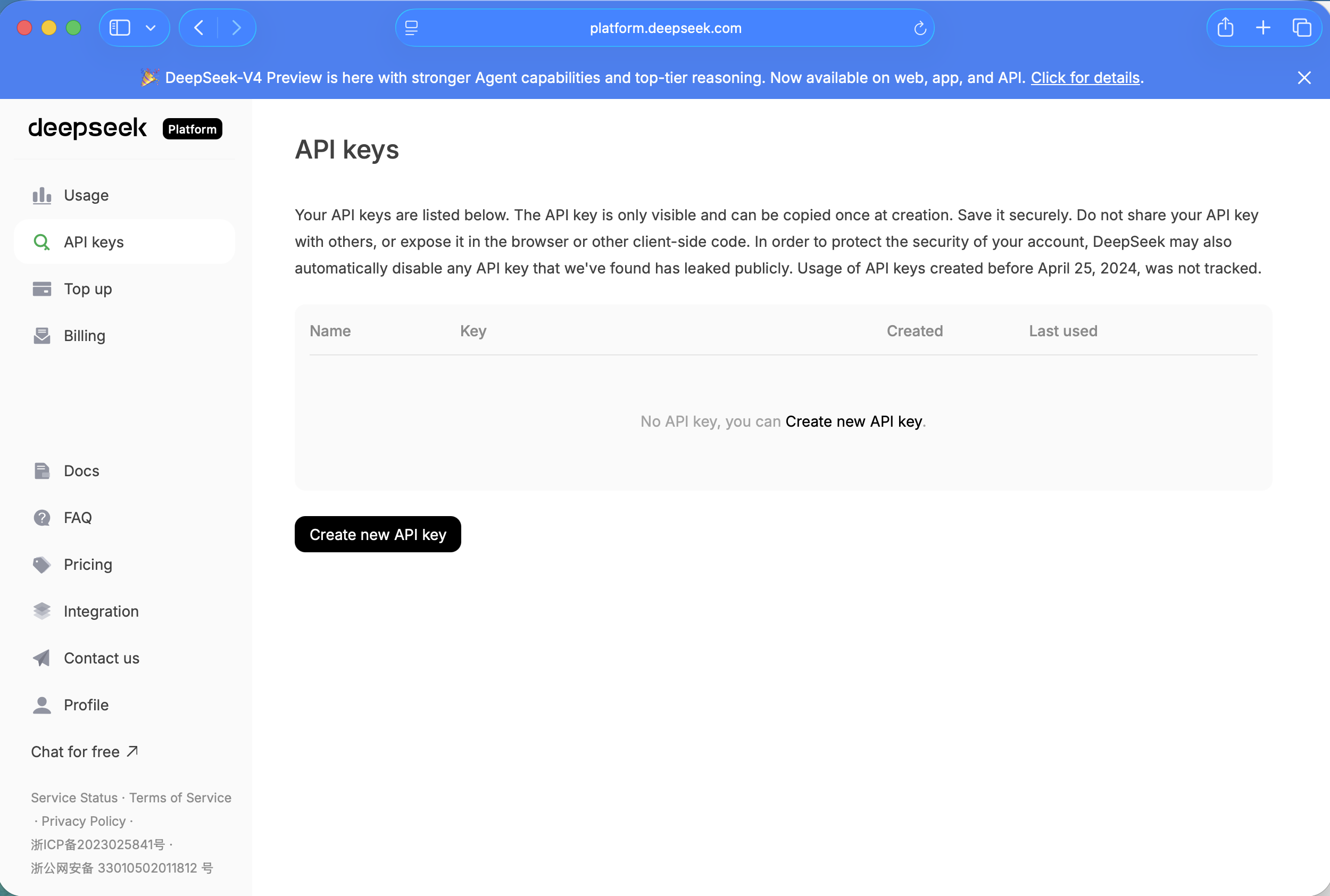This screenshot has width=1330, height=896.
Task: Click the Name column header
Action: (330, 331)
